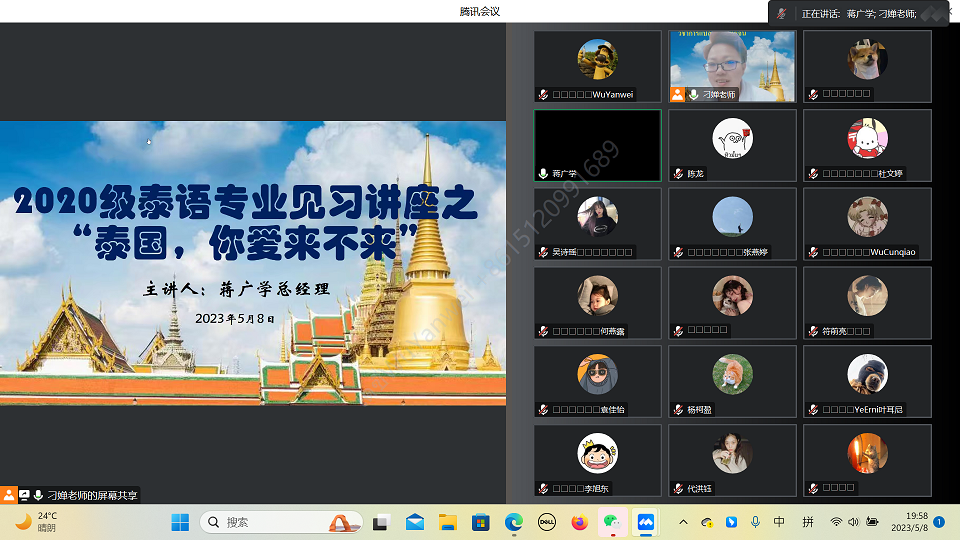Open Task View on the taskbar

(381, 522)
